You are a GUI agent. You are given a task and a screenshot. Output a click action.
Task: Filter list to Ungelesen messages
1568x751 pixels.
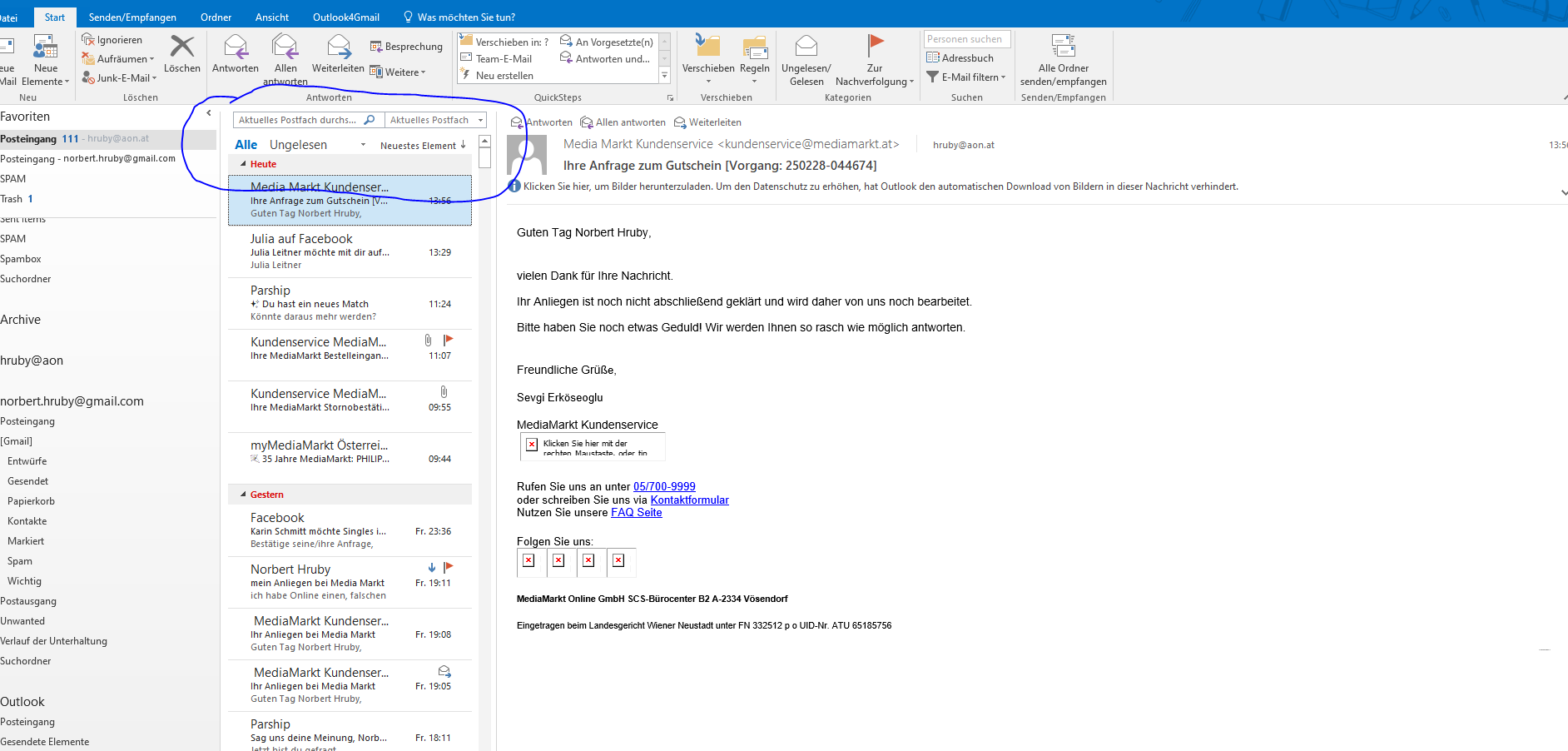coord(298,145)
